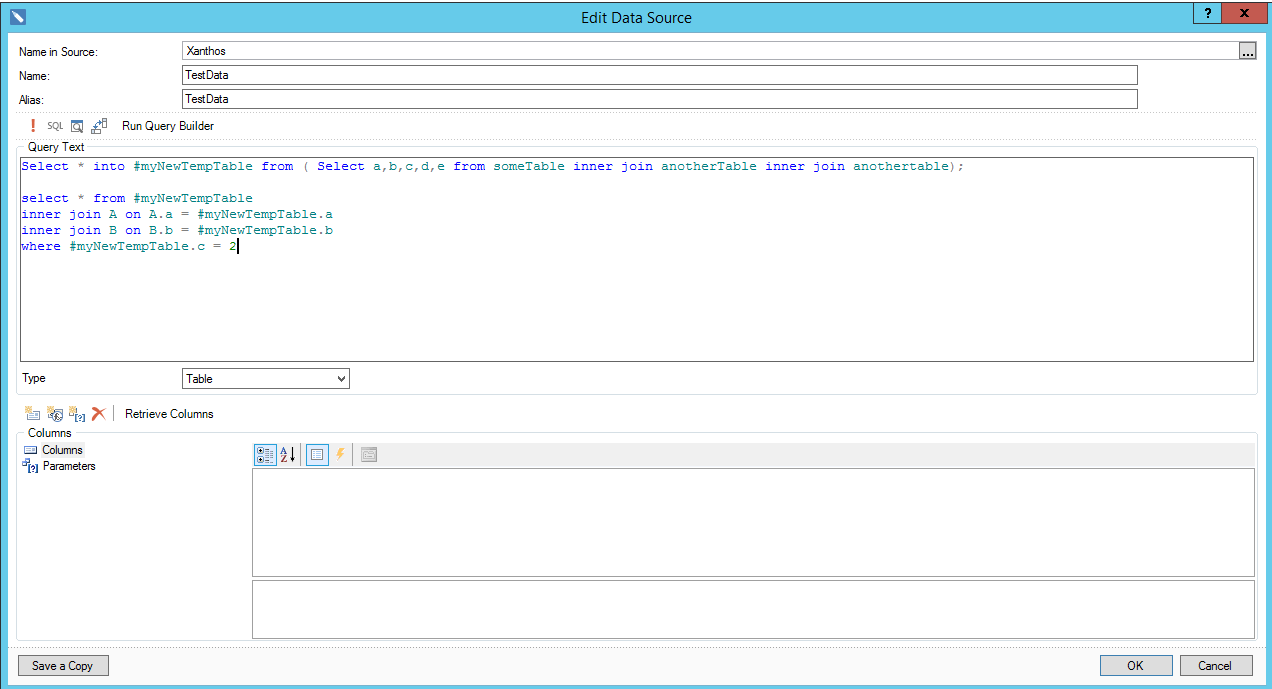The width and height of the screenshot is (1272, 689).
Task: Toggle the Properties view button
Action: [317, 455]
